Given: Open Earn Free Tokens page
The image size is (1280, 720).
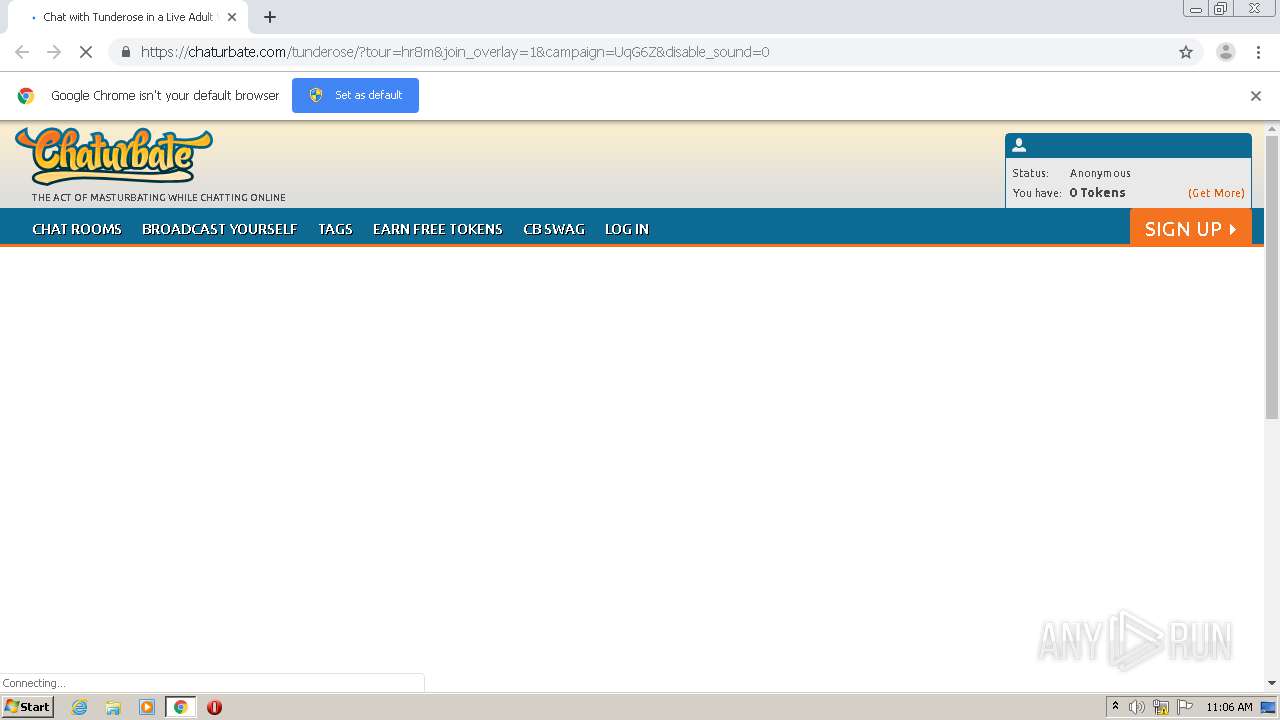Looking at the screenshot, I should (438, 229).
